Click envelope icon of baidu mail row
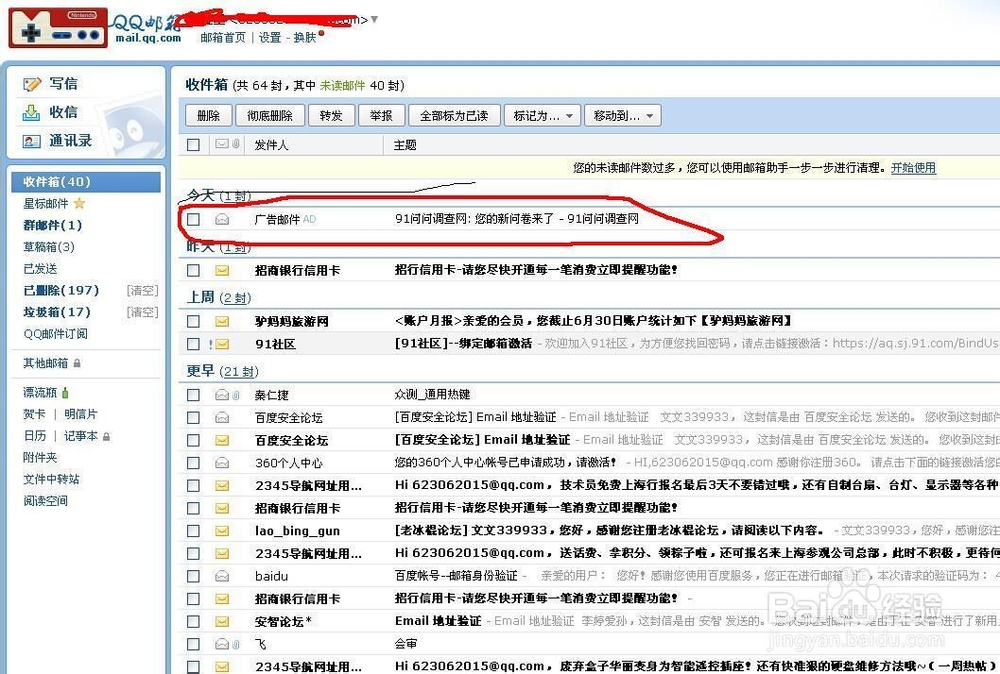Screen dimensions: 1000x674 (x=222, y=576)
